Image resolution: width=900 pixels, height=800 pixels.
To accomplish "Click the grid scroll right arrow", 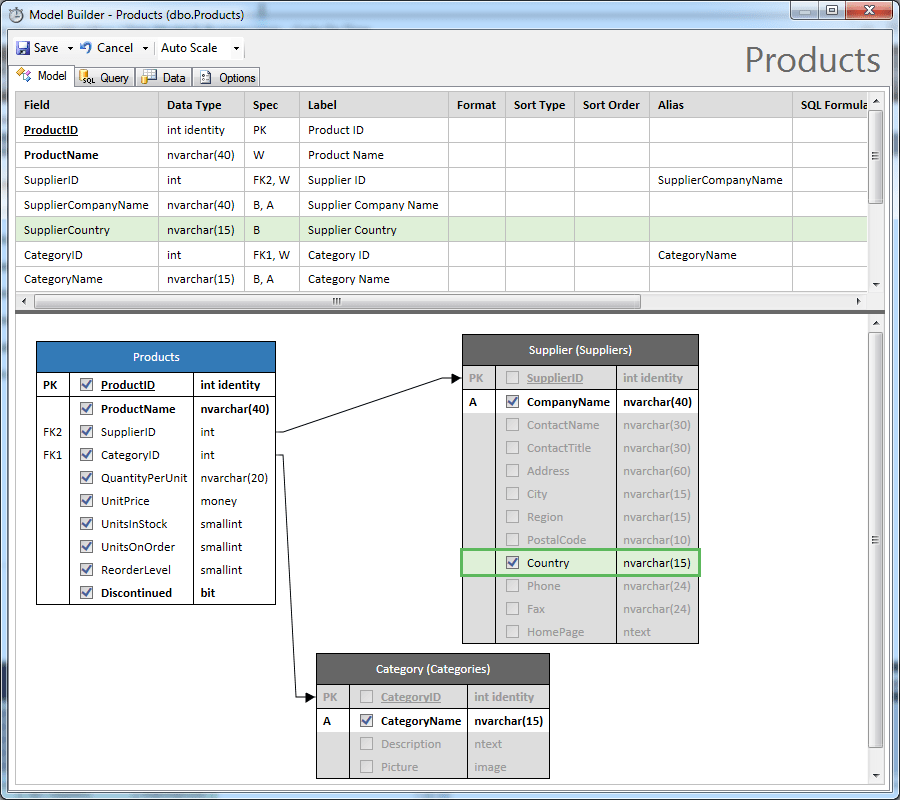I will click(859, 301).
